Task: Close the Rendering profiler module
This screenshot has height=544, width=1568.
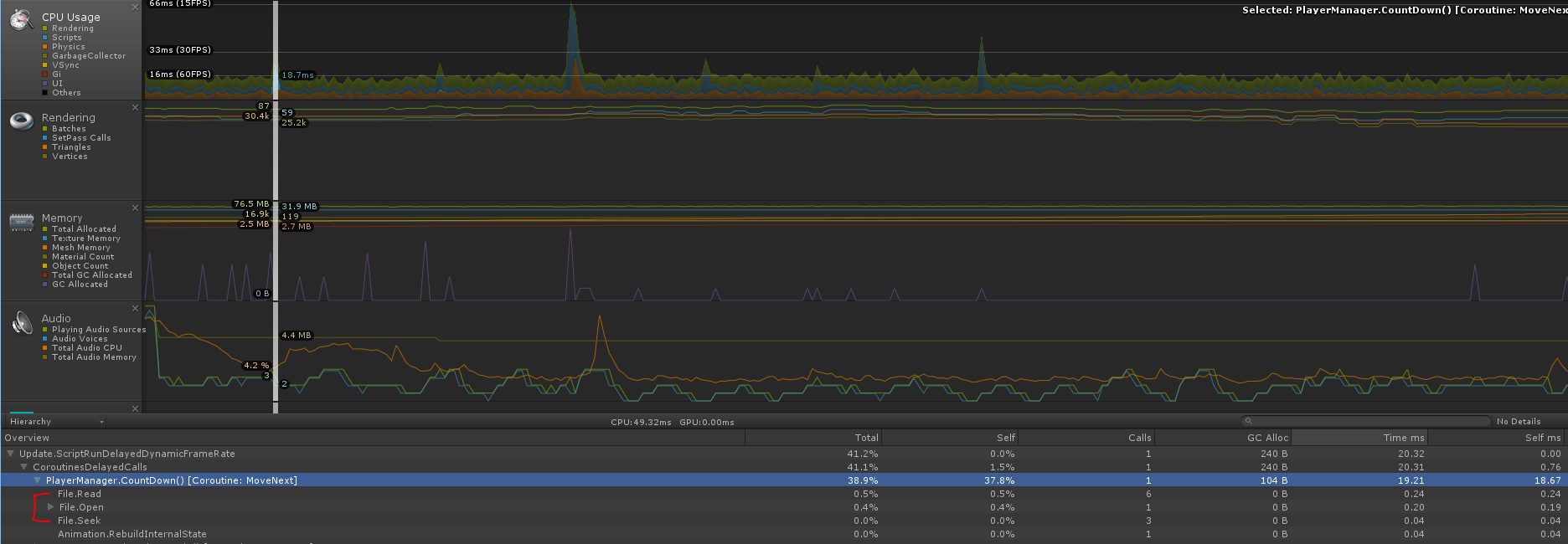Action: coord(136,107)
